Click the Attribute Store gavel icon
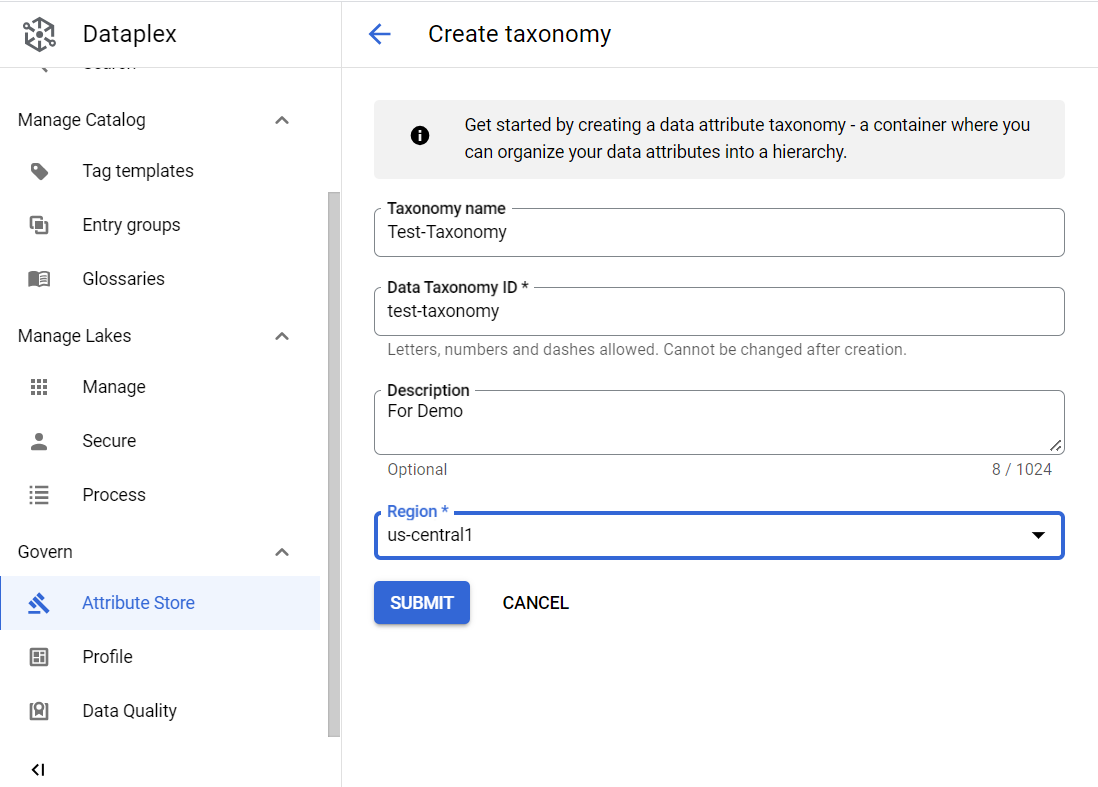This screenshot has height=787, width=1098. tap(39, 603)
